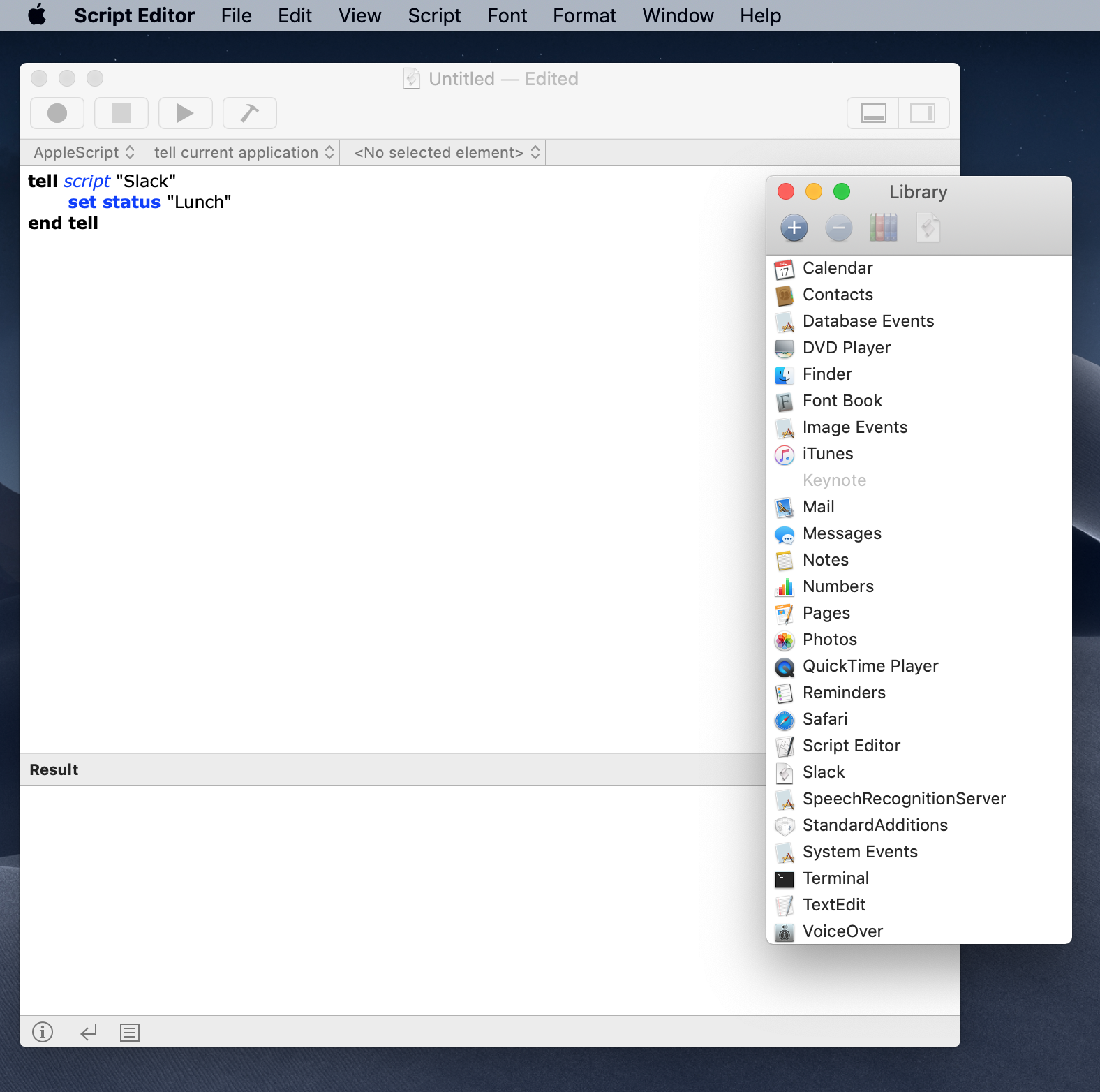Minimize the Library window with the yellow button
1100x1092 pixels.
point(814,191)
